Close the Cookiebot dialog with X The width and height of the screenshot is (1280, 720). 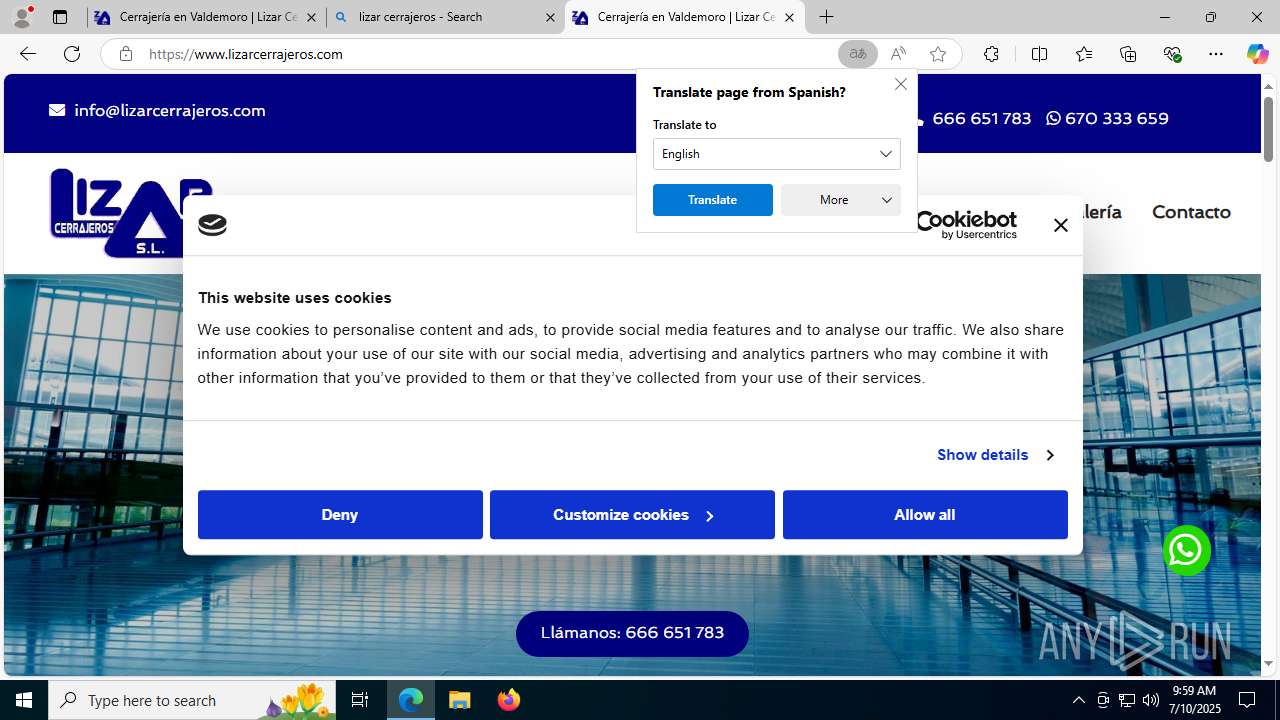click(1061, 225)
